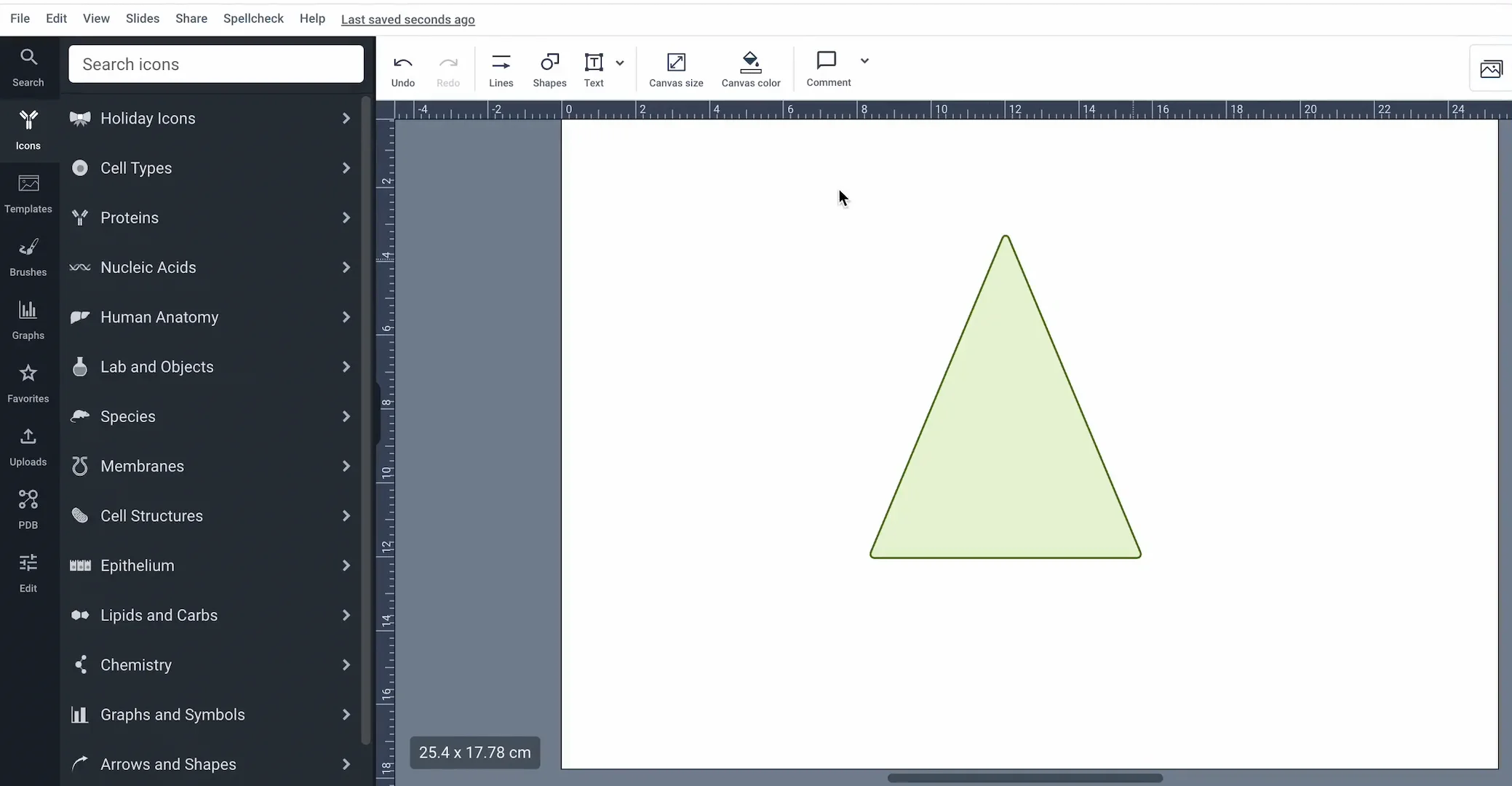Open the Graphs sidebar panel

28,319
